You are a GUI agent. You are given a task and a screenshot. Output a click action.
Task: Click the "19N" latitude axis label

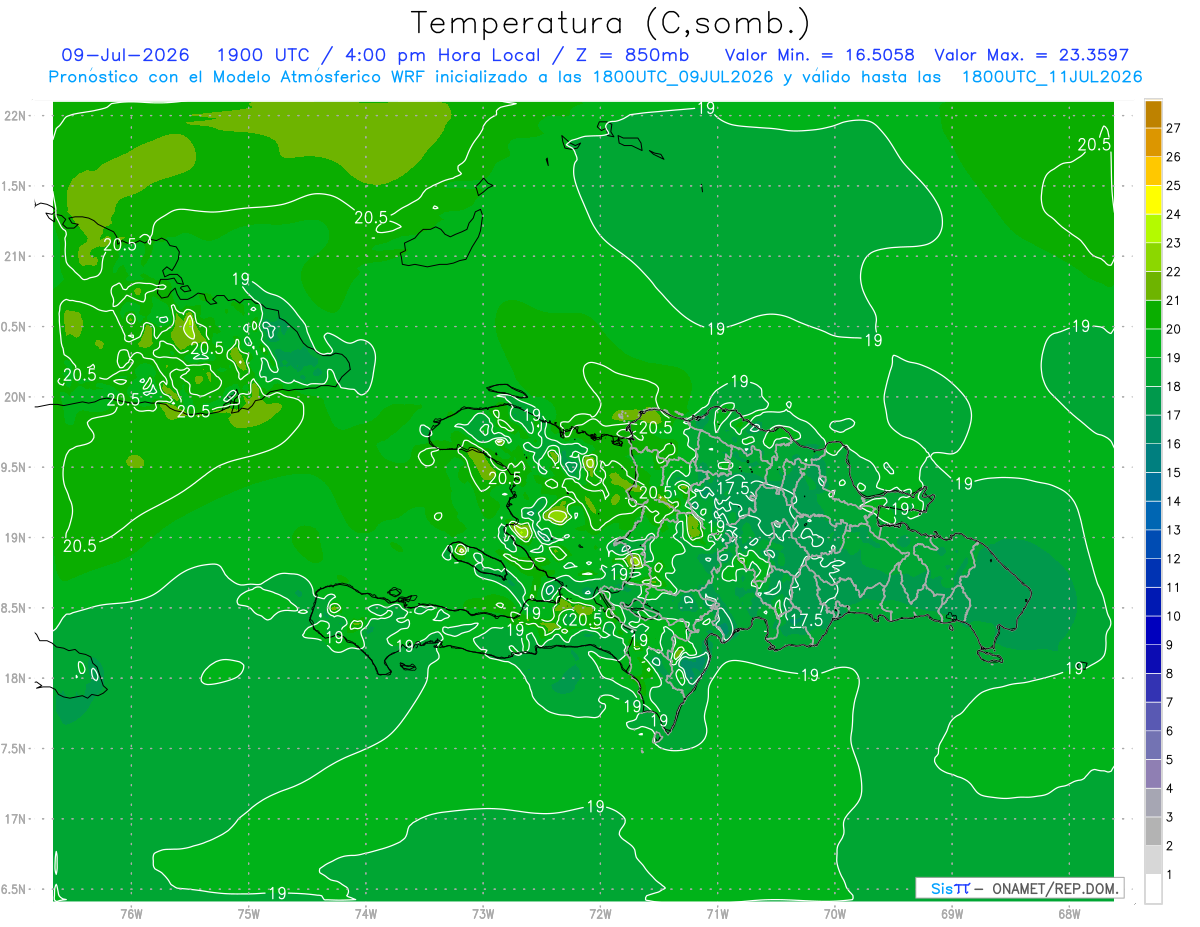tap(16, 538)
